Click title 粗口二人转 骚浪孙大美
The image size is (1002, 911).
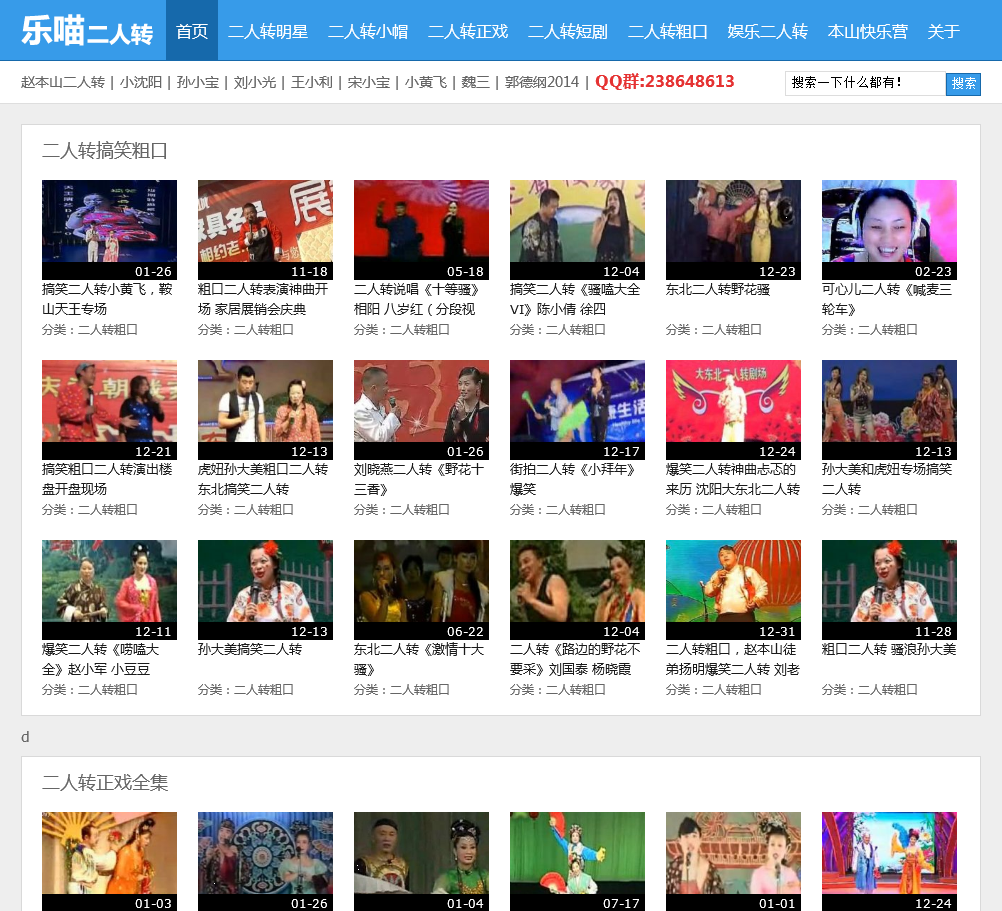click(889, 650)
